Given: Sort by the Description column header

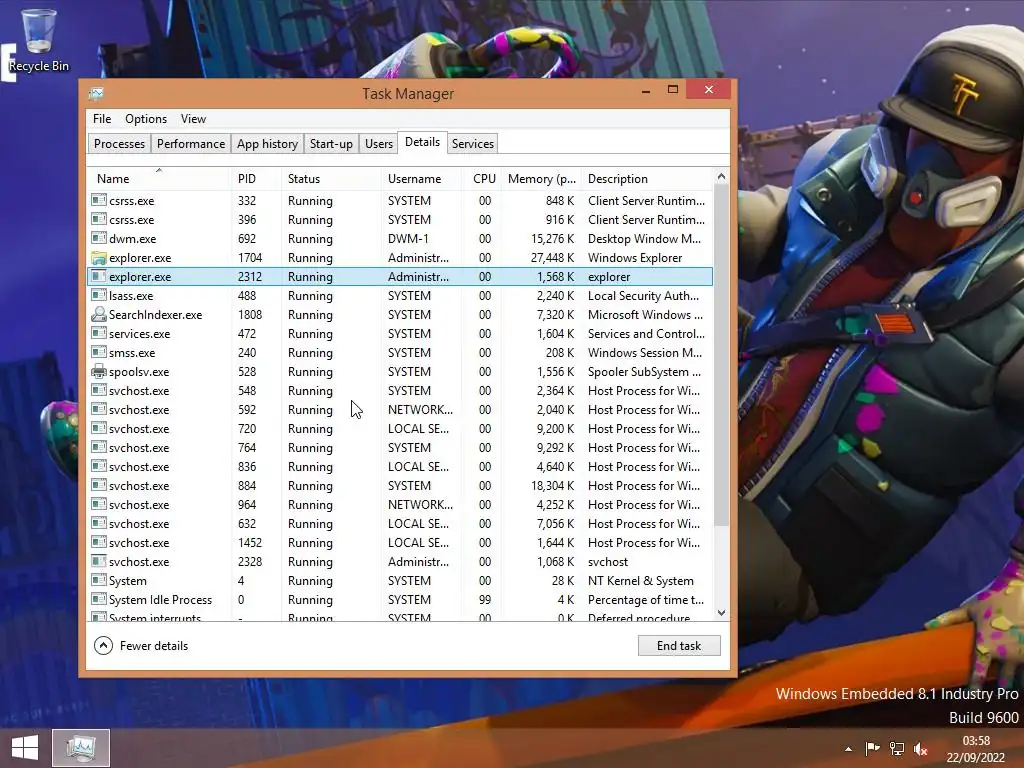Looking at the screenshot, I should tap(647, 179).
